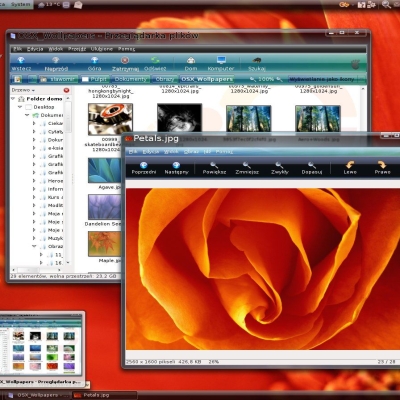
Task: Collapse the Desktop tree node
Action: point(20,107)
